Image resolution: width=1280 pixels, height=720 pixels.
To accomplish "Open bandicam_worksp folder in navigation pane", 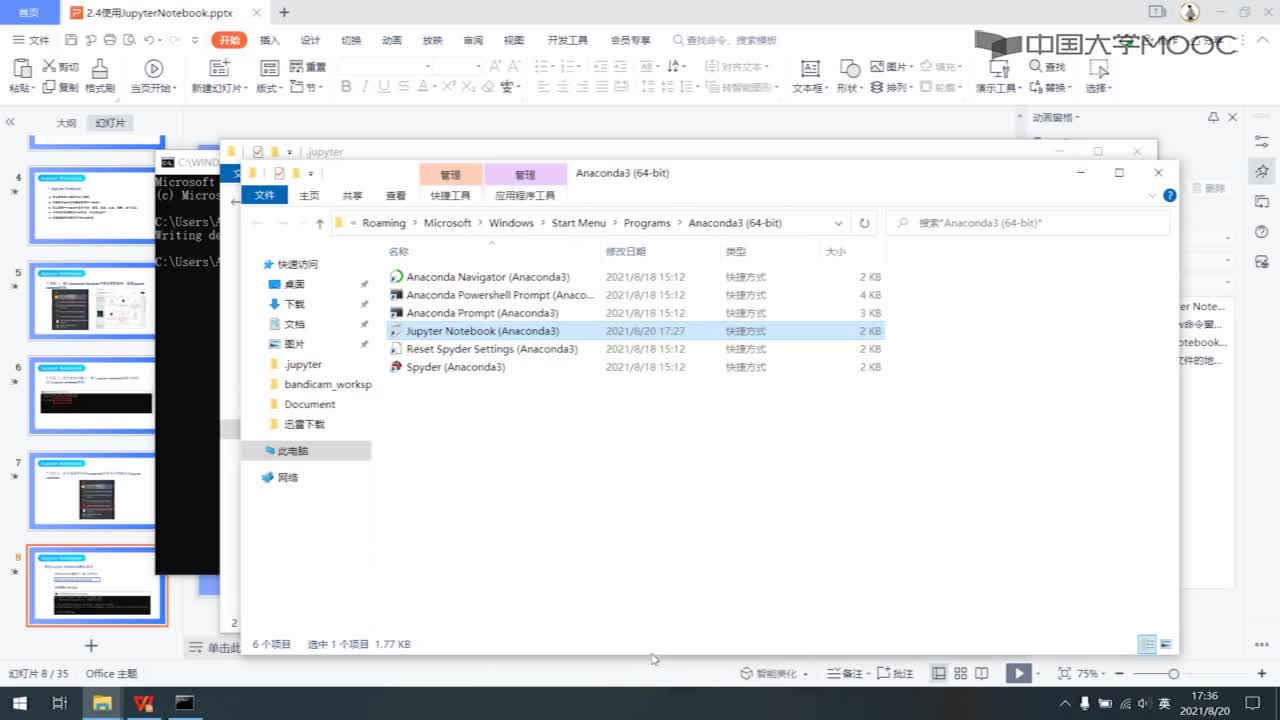I will click(x=320, y=384).
